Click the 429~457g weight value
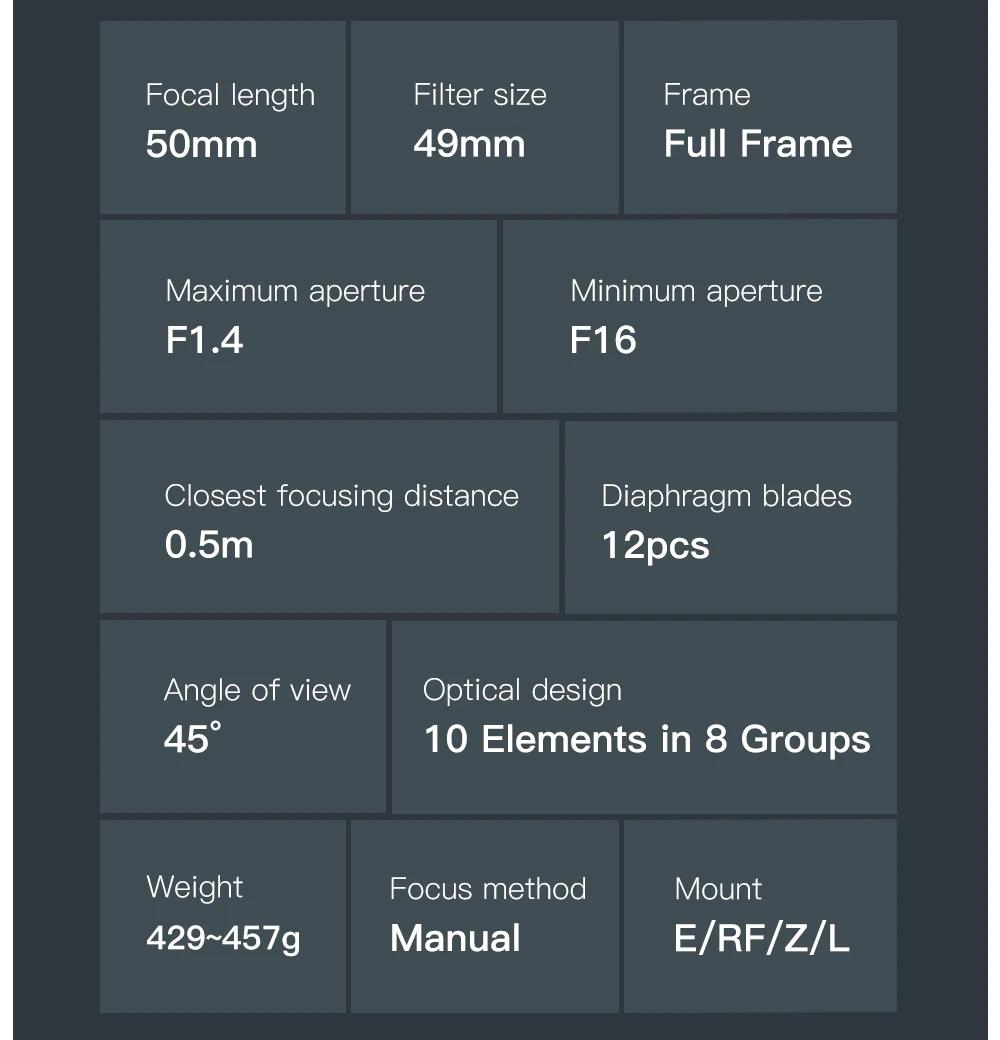 click(x=223, y=938)
